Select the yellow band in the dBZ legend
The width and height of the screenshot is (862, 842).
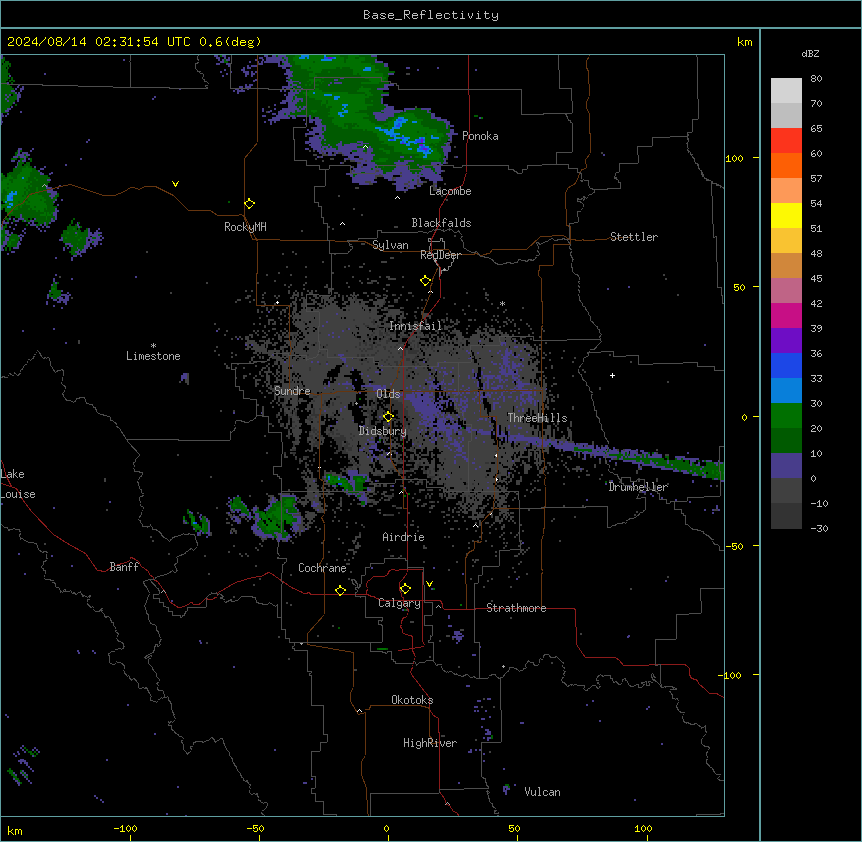click(786, 215)
